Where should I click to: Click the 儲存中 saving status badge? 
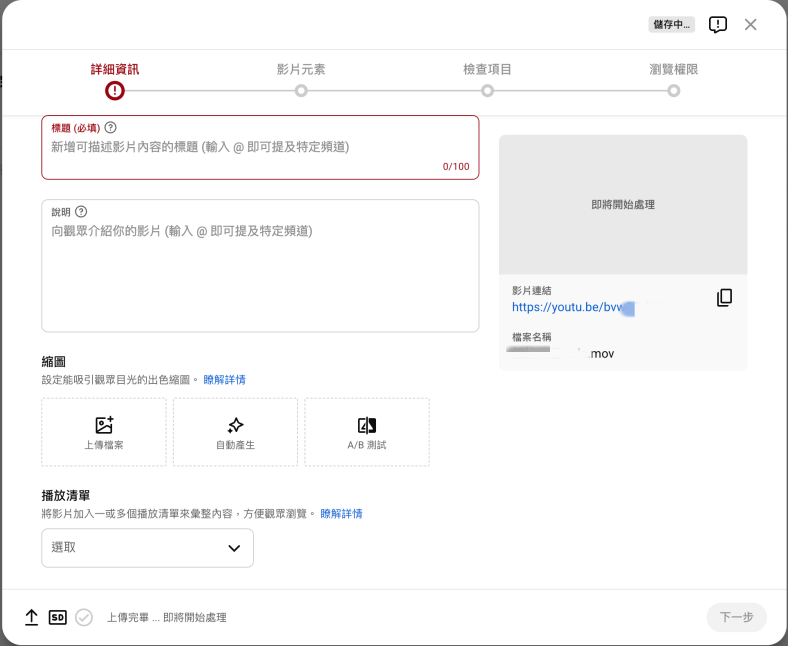click(671, 24)
